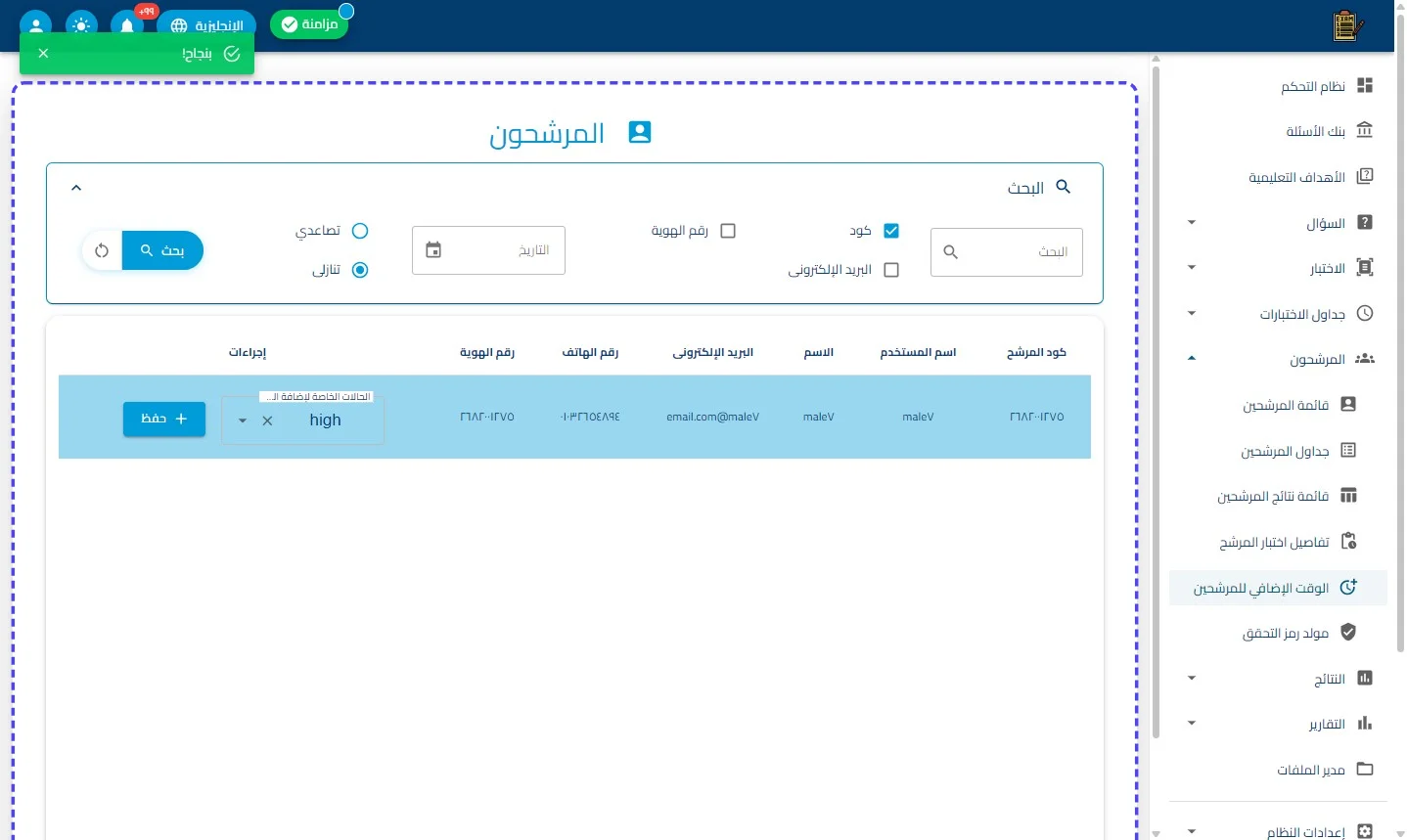Uncheck the كود checkbox
1407x840 pixels.
tap(891, 231)
